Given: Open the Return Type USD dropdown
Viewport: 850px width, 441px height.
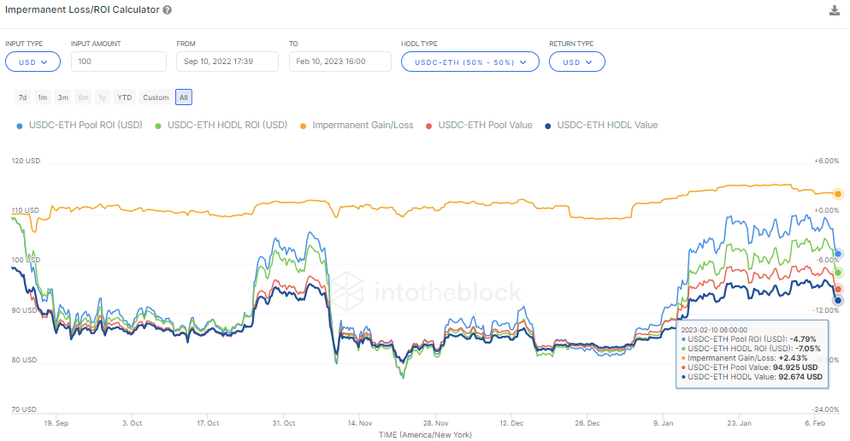Looking at the screenshot, I should [577, 62].
